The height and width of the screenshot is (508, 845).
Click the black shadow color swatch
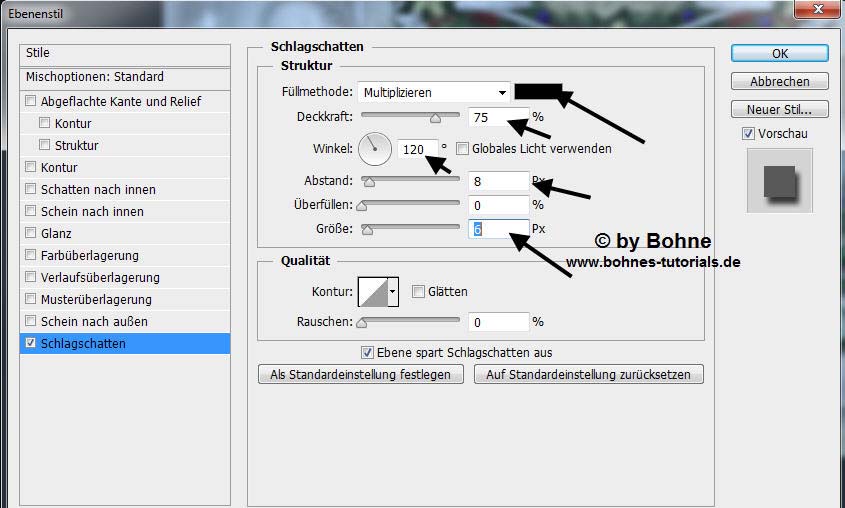pos(539,91)
